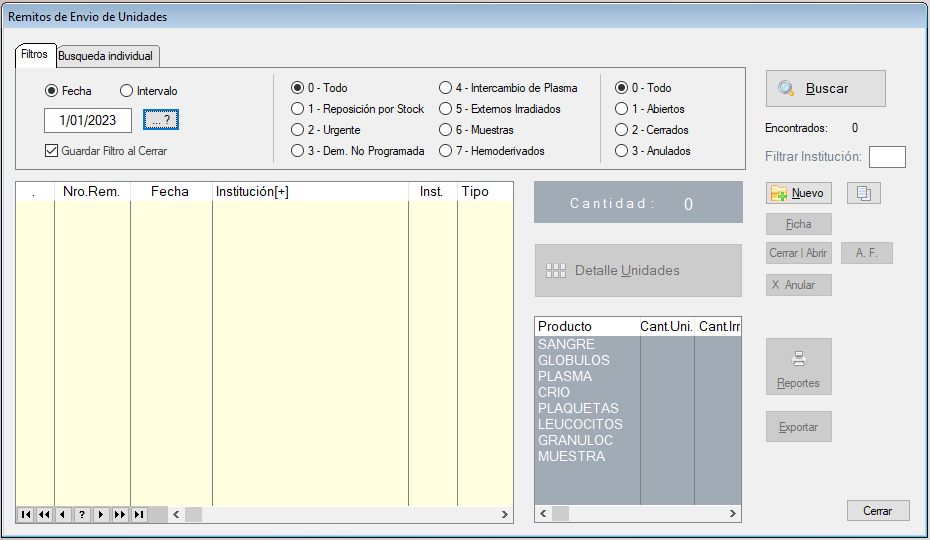Click the Buscar magnifier search button

[x=825, y=88]
